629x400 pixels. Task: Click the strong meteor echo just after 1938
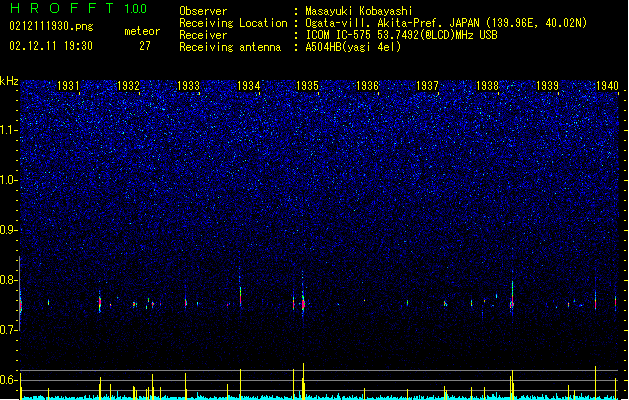512,297
